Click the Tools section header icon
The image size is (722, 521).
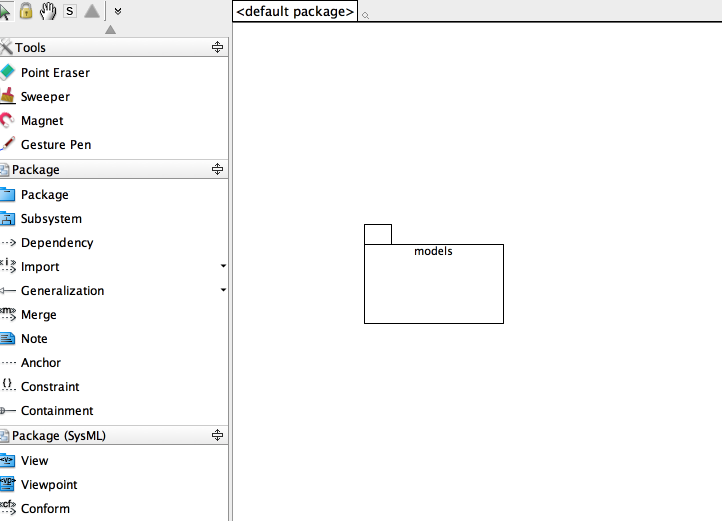click(x=6, y=47)
